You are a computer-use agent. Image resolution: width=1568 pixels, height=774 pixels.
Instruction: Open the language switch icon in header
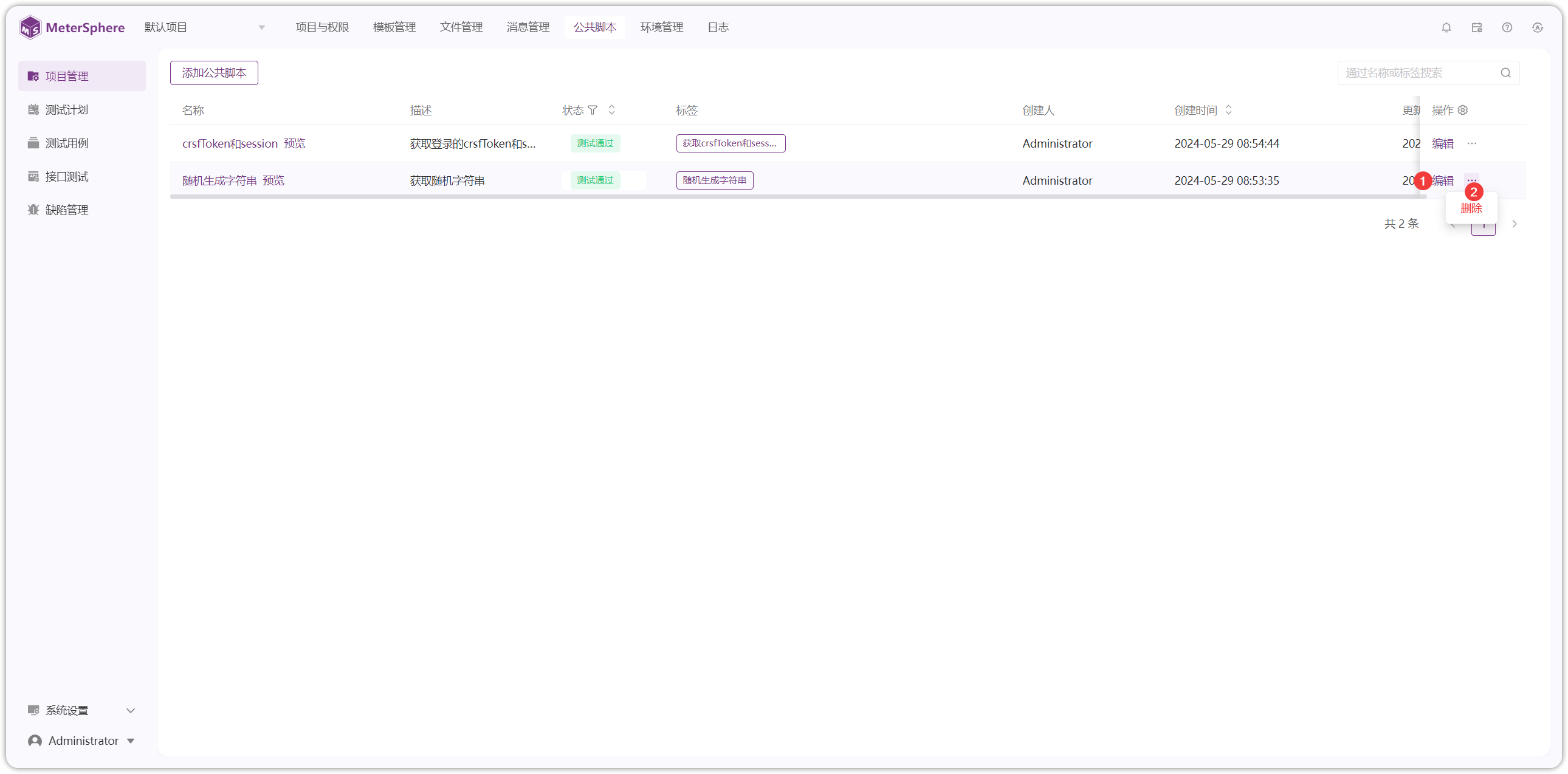pos(1538,27)
